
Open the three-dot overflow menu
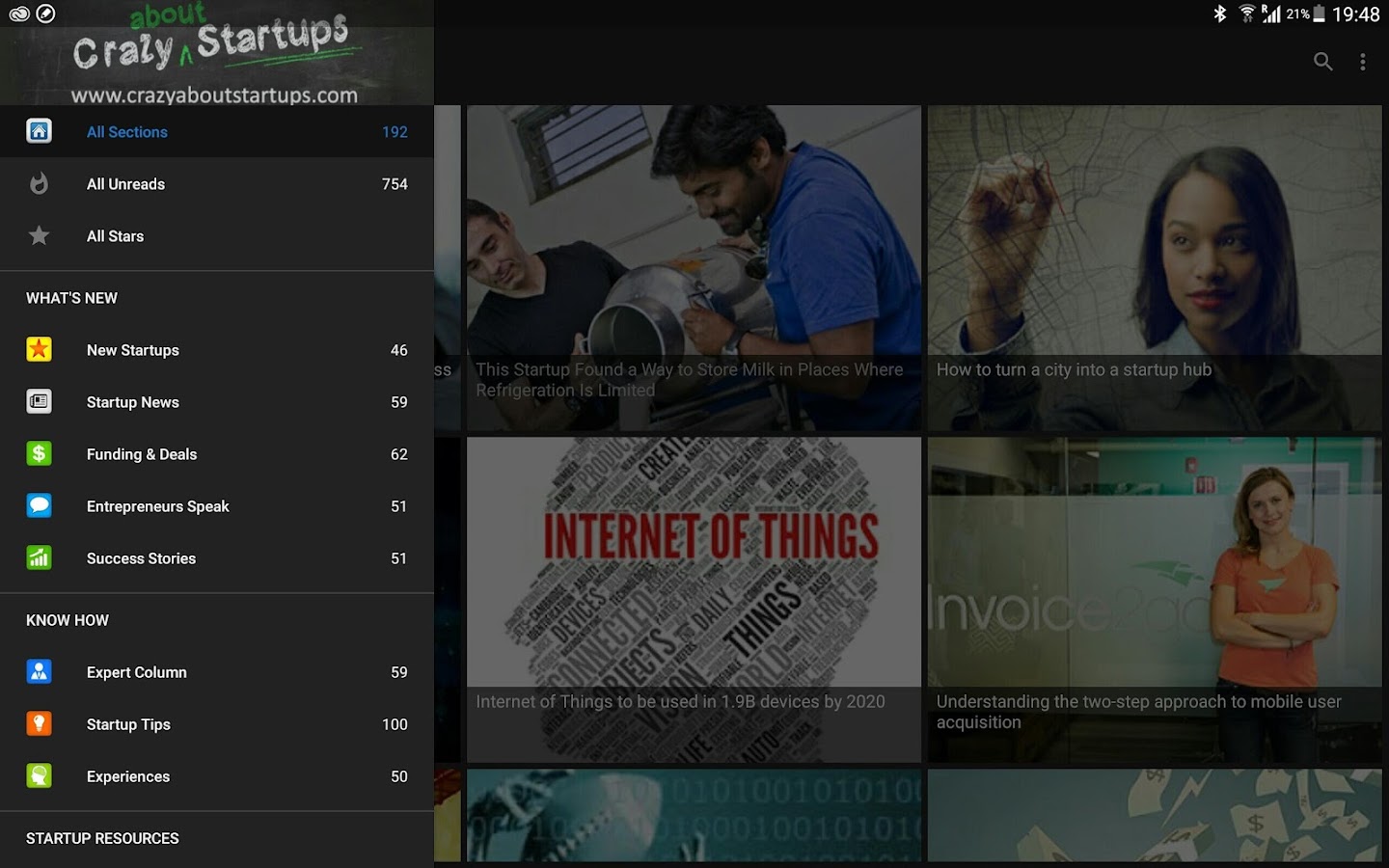(x=1364, y=61)
